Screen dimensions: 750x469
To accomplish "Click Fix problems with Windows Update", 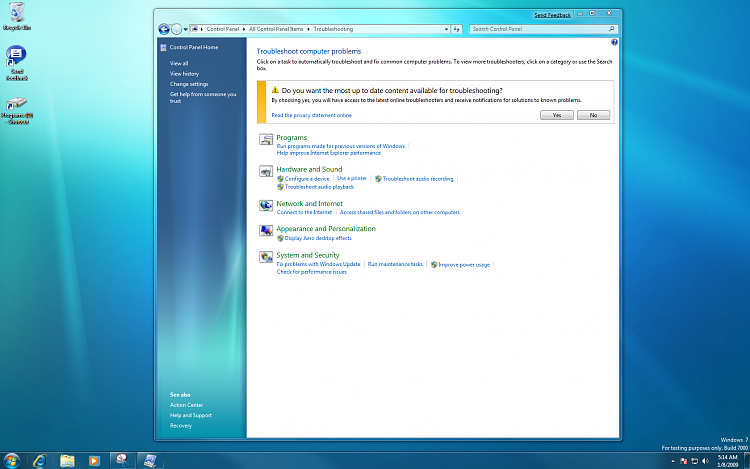I will pyautogui.click(x=318, y=264).
